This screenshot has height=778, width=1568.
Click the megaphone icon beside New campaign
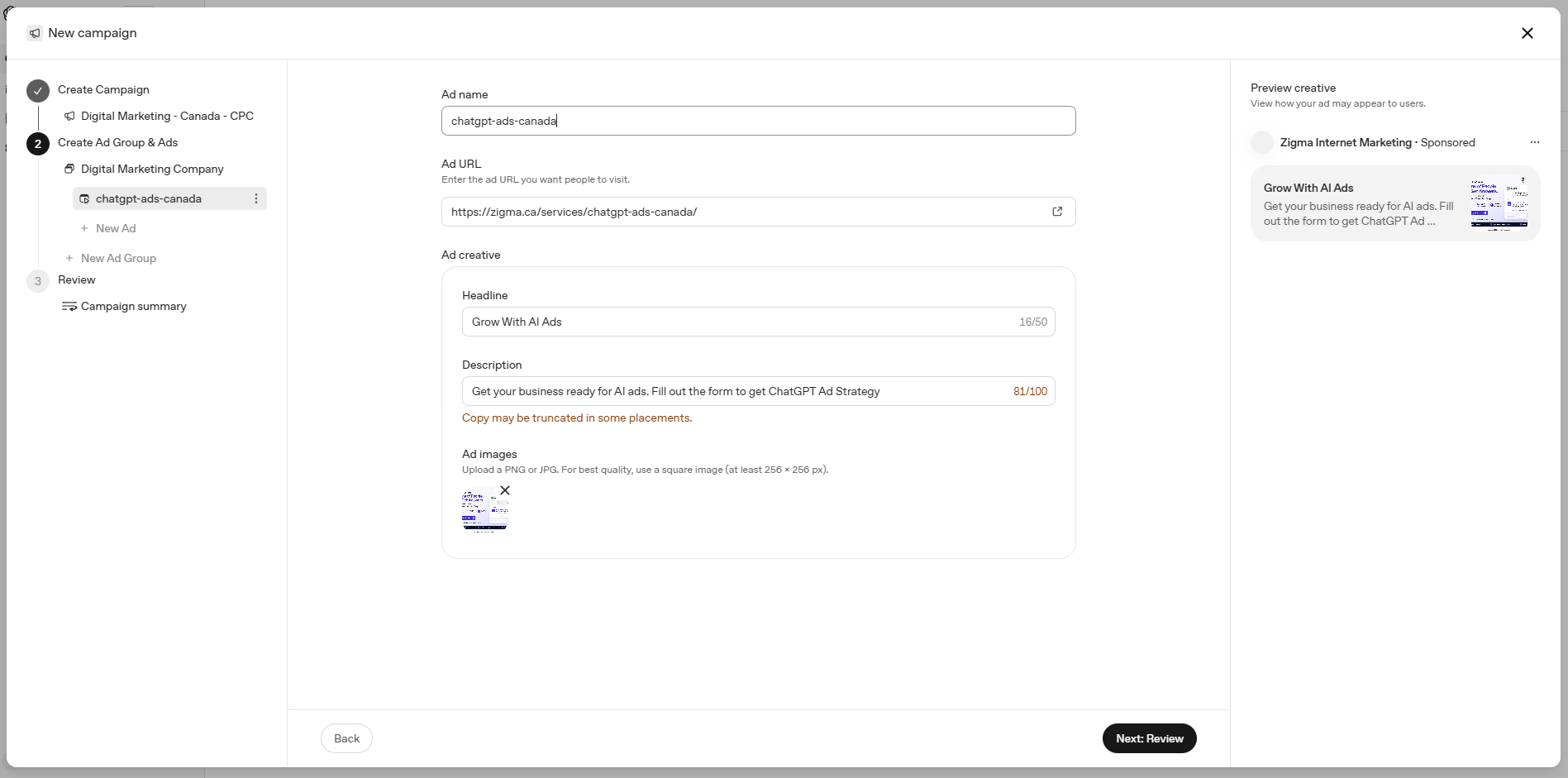tap(35, 33)
